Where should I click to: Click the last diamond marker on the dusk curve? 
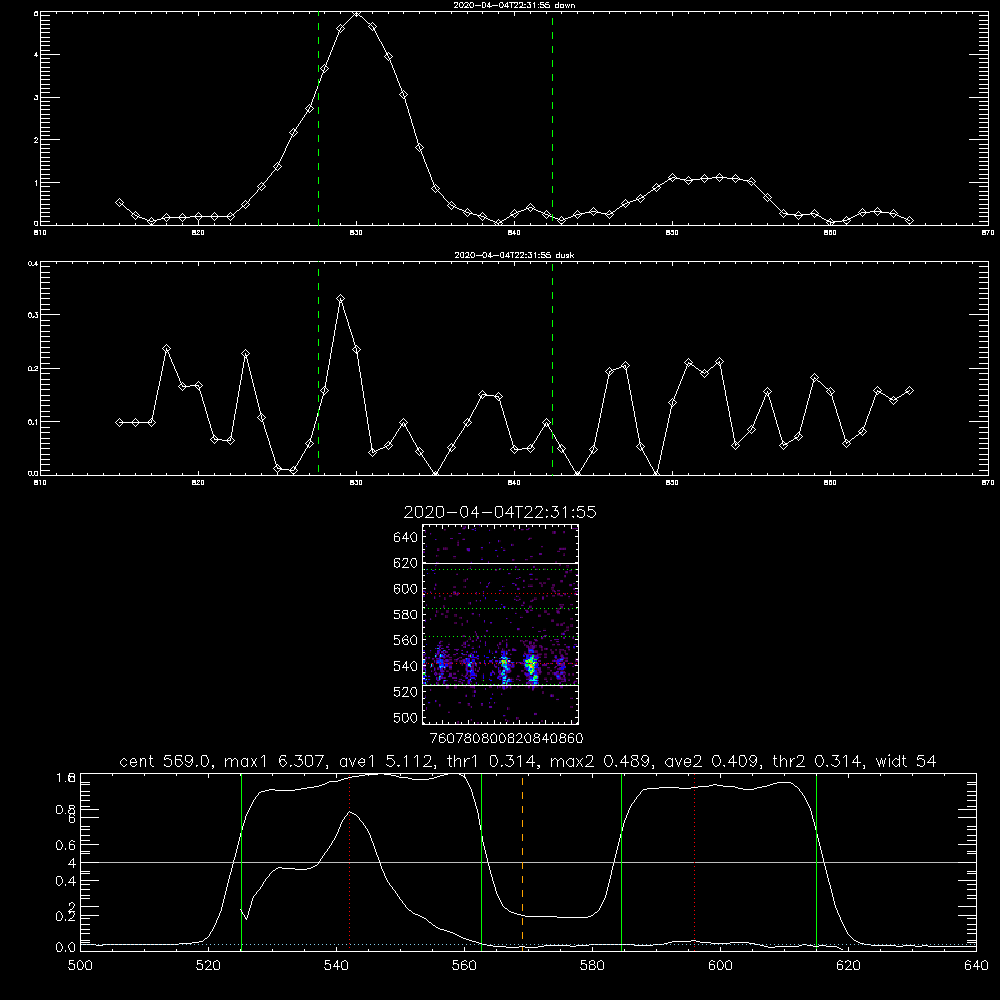pos(909,390)
